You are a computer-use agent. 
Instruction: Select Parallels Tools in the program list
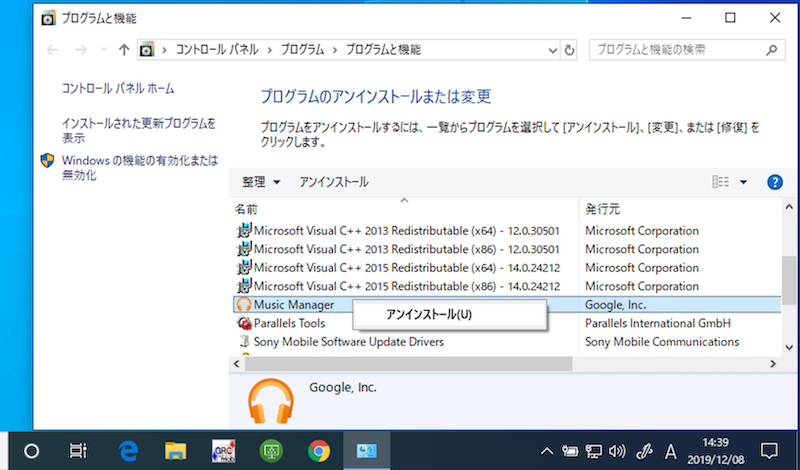tap(289, 323)
